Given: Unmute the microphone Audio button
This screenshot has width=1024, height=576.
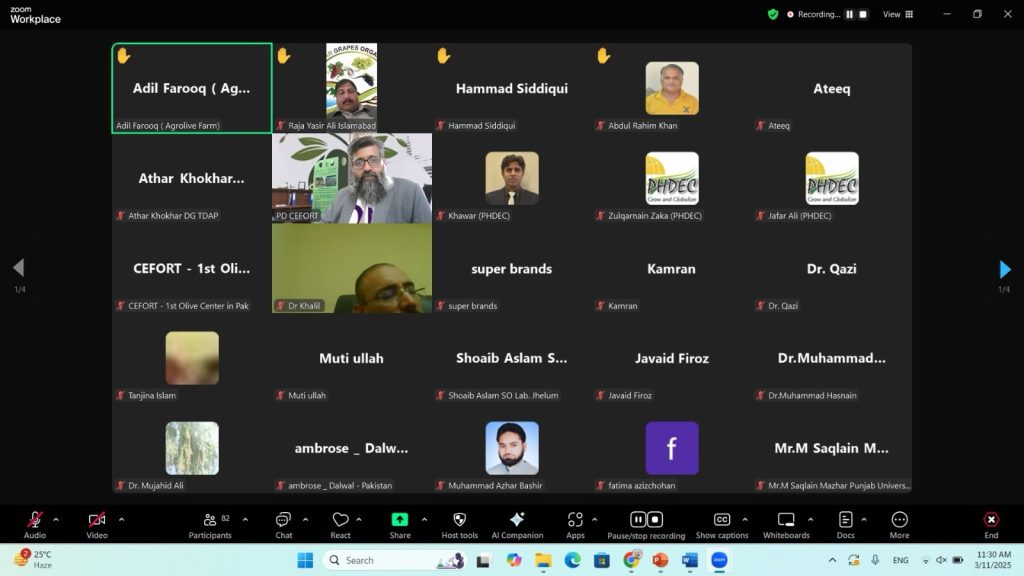Looking at the screenshot, I should 35,524.
